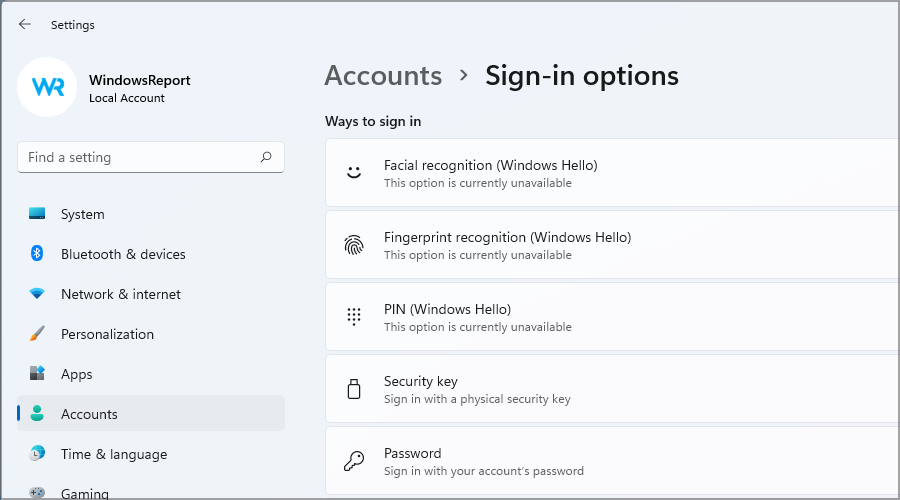Click the facial recognition smiley icon
This screenshot has height=500, width=900.
pos(354,172)
